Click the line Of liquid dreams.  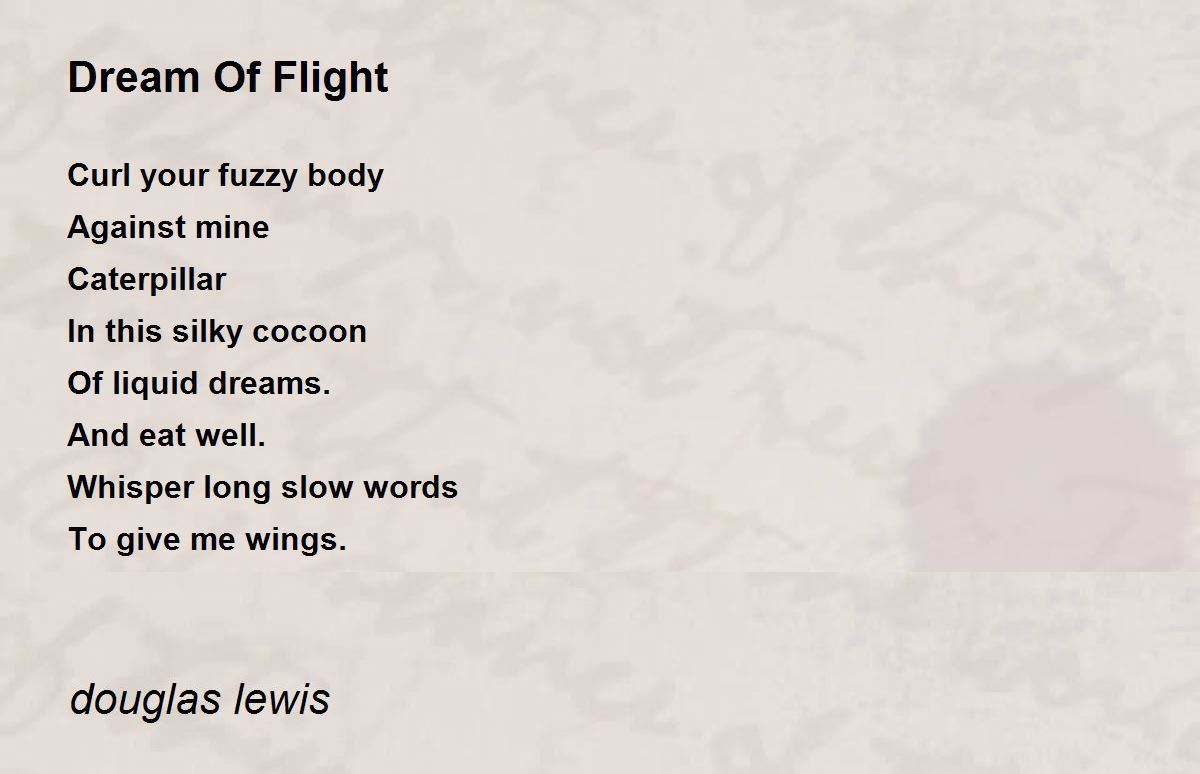(x=199, y=383)
